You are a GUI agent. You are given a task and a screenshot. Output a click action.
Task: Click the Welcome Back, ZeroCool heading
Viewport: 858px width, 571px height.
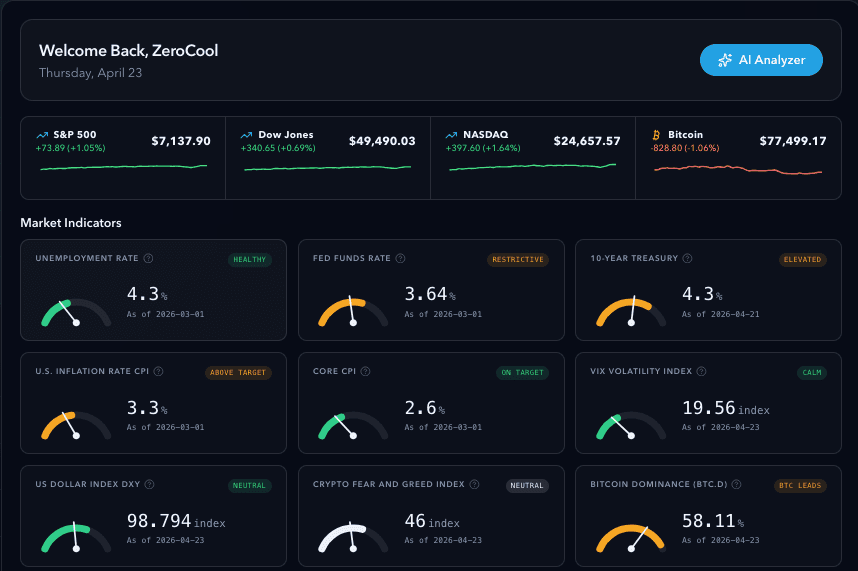click(x=129, y=51)
